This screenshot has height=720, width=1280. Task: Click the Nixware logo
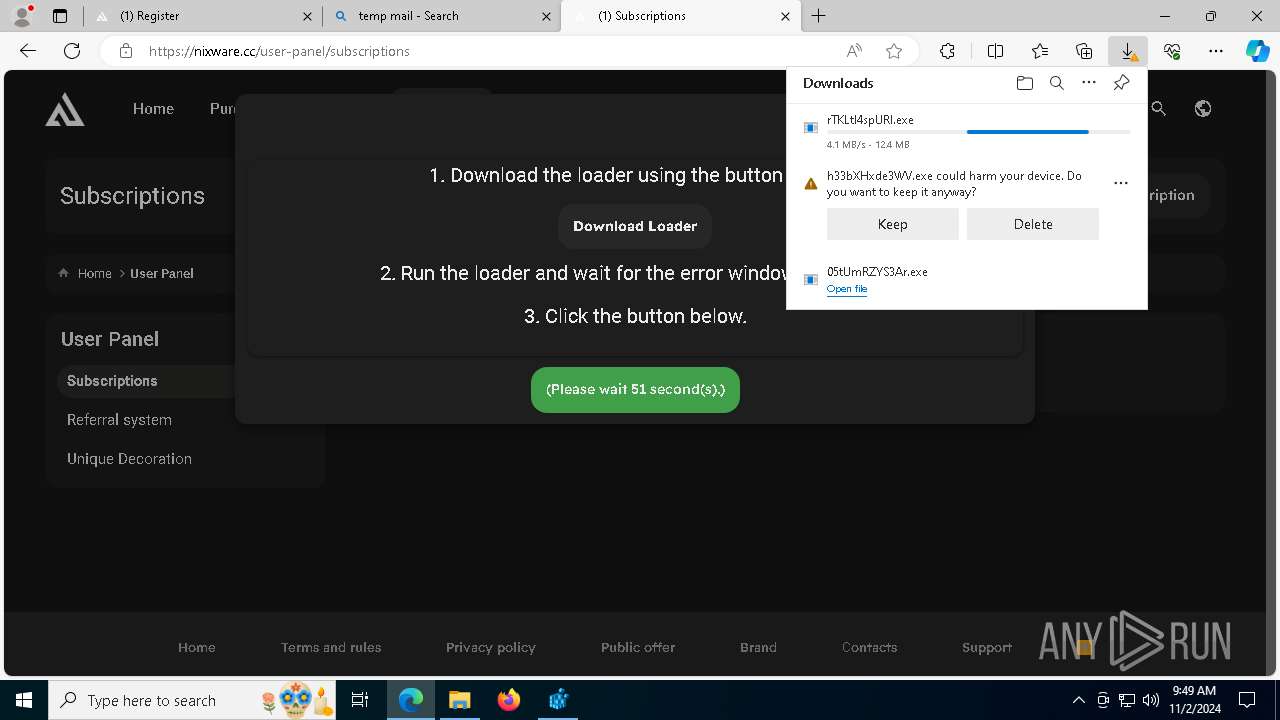click(65, 109)
